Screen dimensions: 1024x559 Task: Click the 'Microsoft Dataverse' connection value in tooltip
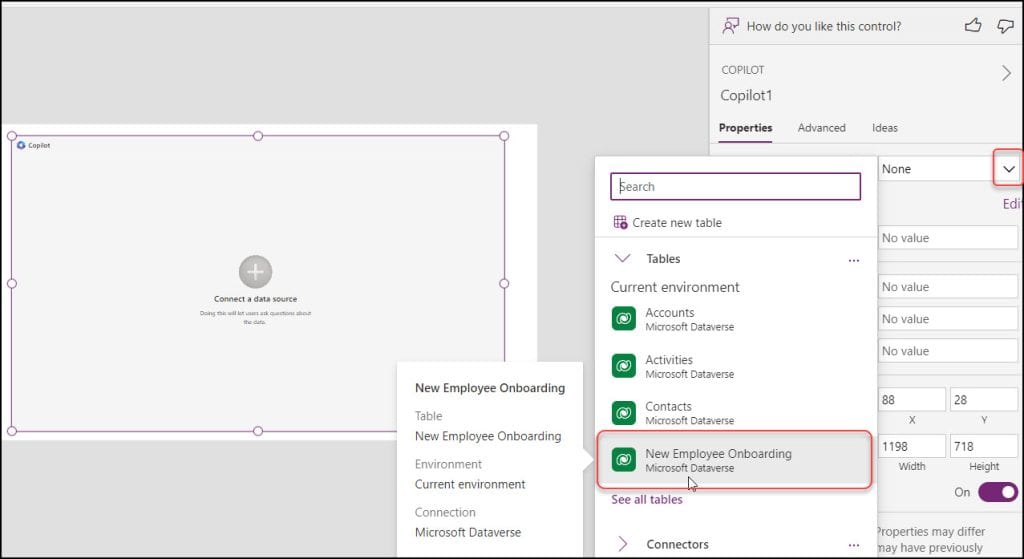click(468, 532)
